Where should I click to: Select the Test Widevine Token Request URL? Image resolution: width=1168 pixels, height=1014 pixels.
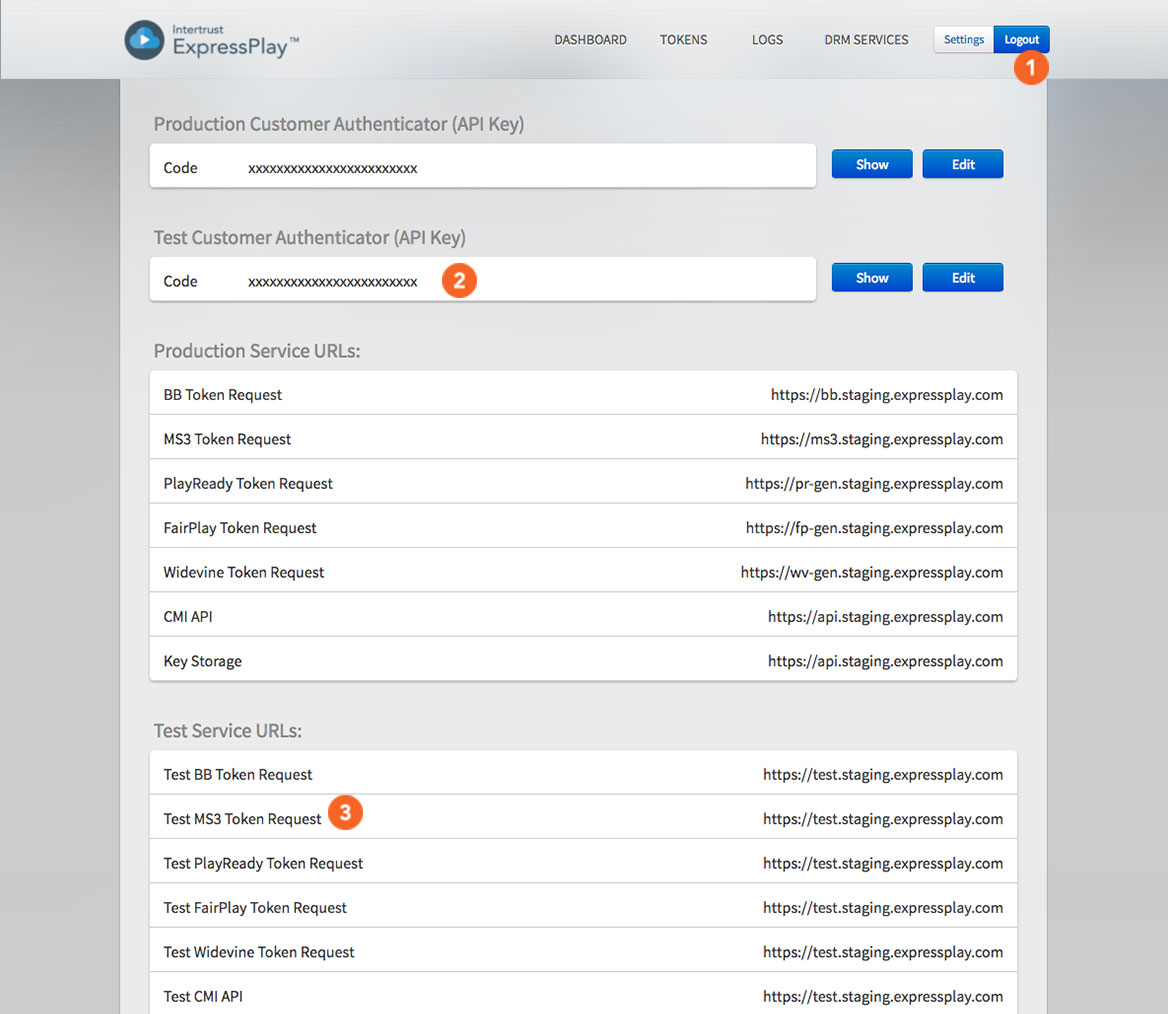883,952
